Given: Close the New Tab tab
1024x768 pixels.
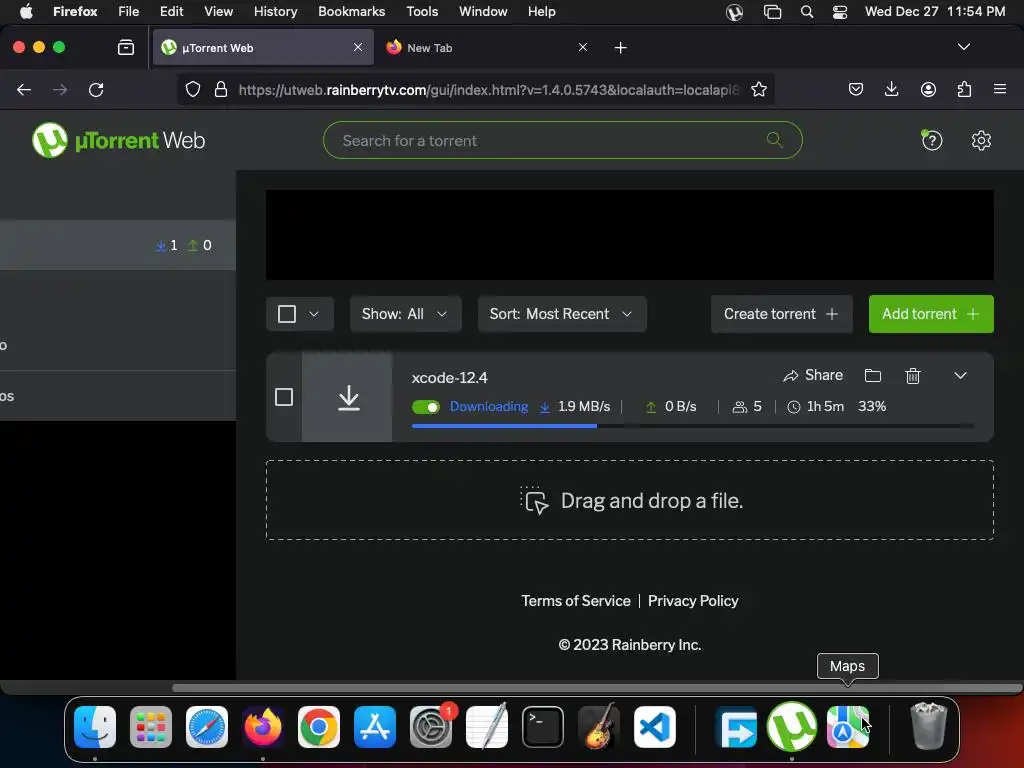Looking at the screenshot, I should pyautogui.click(x=583, y=48).
